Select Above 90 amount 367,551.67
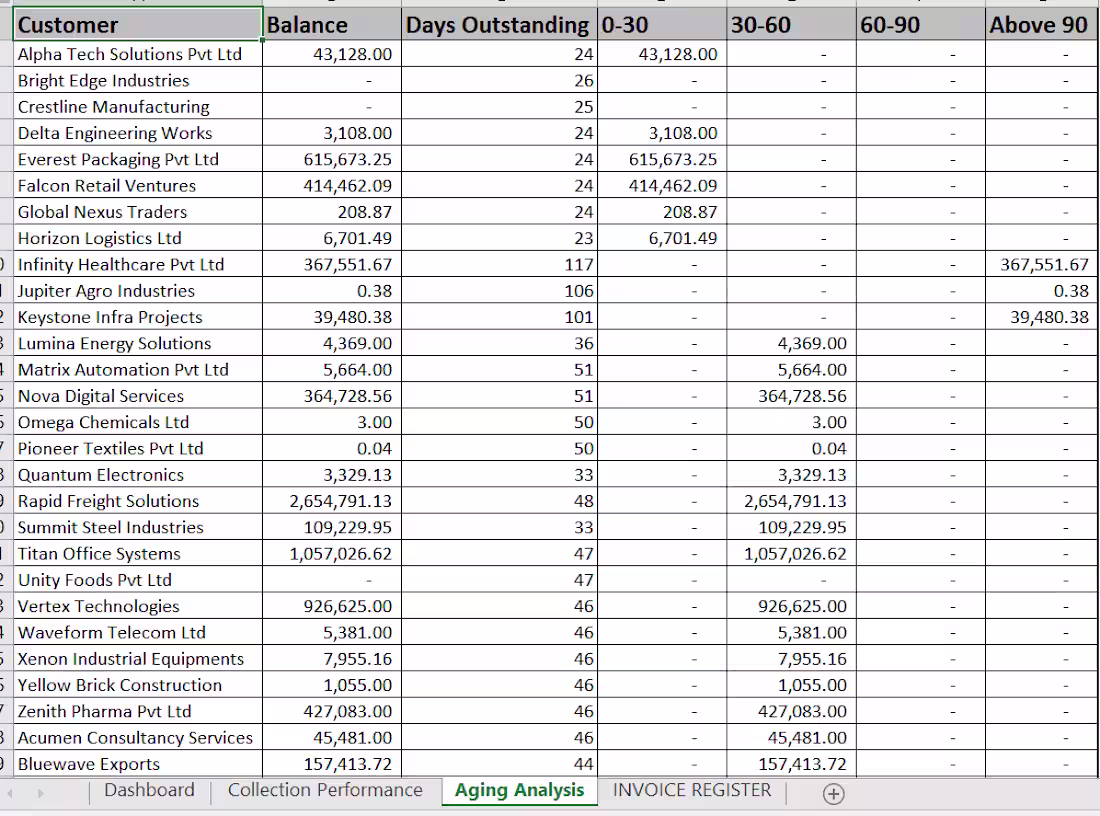The image size is (1100, 816). 1042,265
